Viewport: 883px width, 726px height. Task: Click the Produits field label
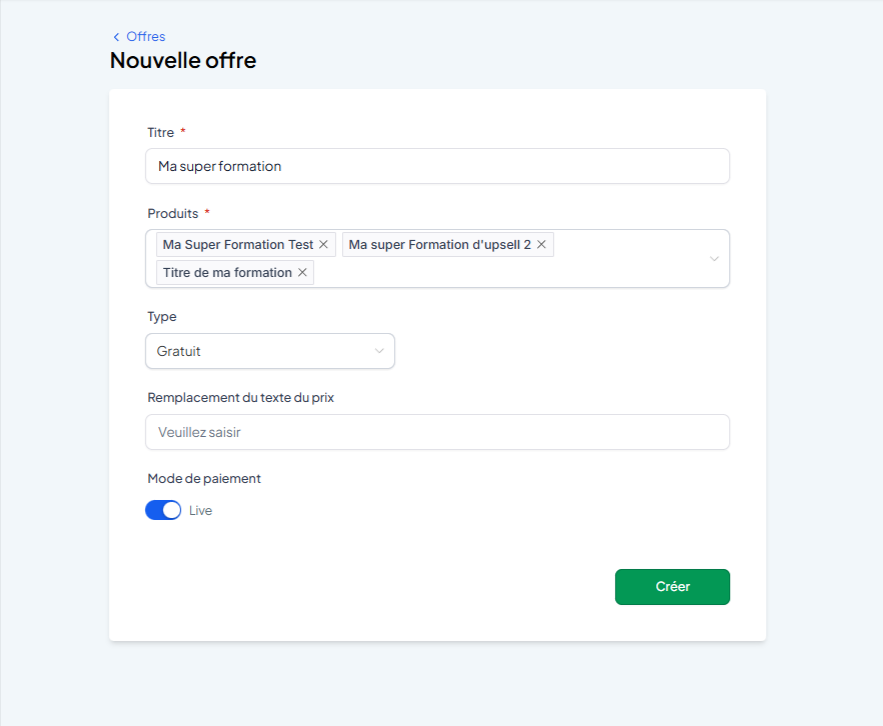click(173, 213)
